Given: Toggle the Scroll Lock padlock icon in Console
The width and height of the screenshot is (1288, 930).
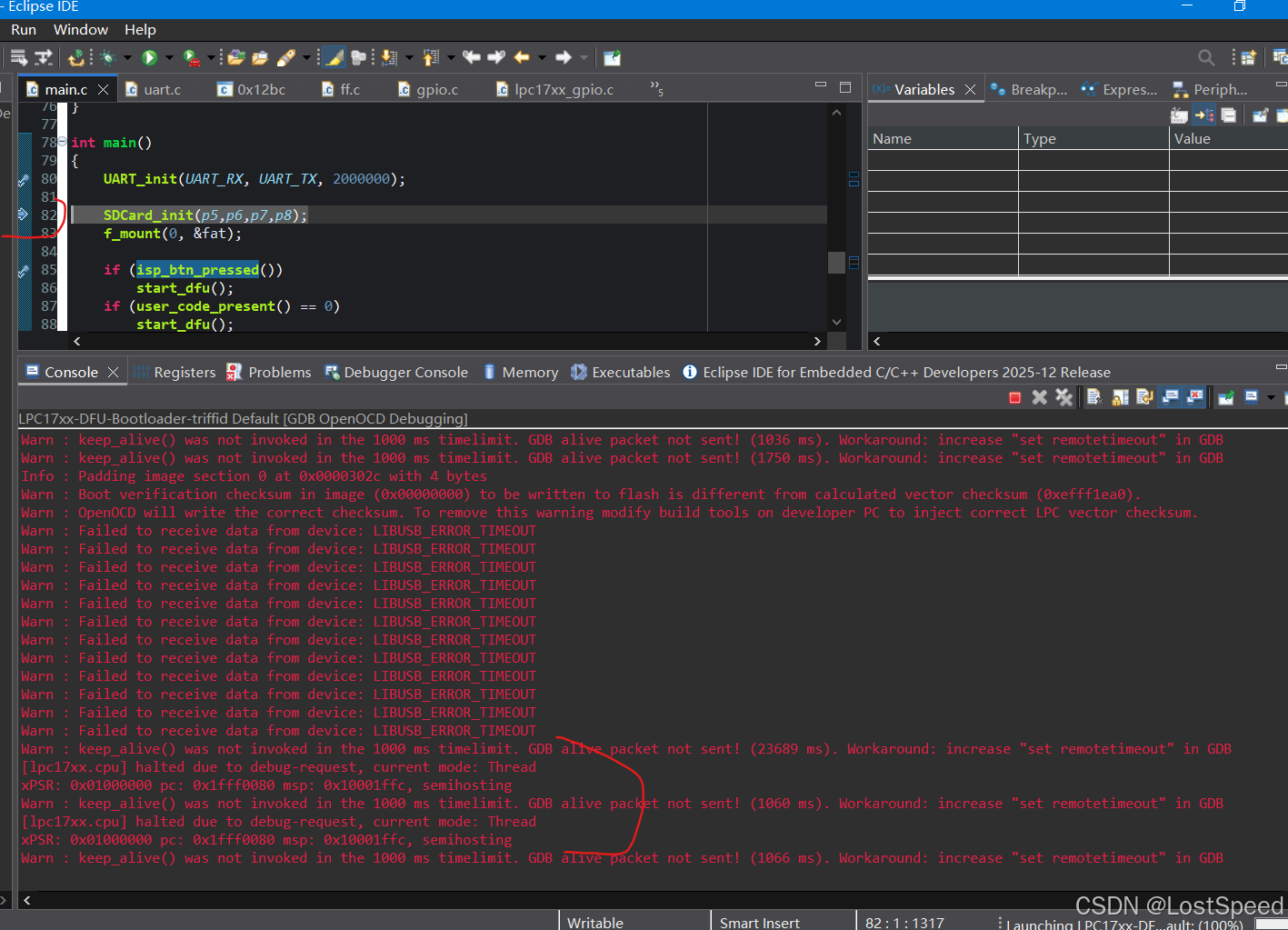Looking at the screenshot, I should 1120,397.
